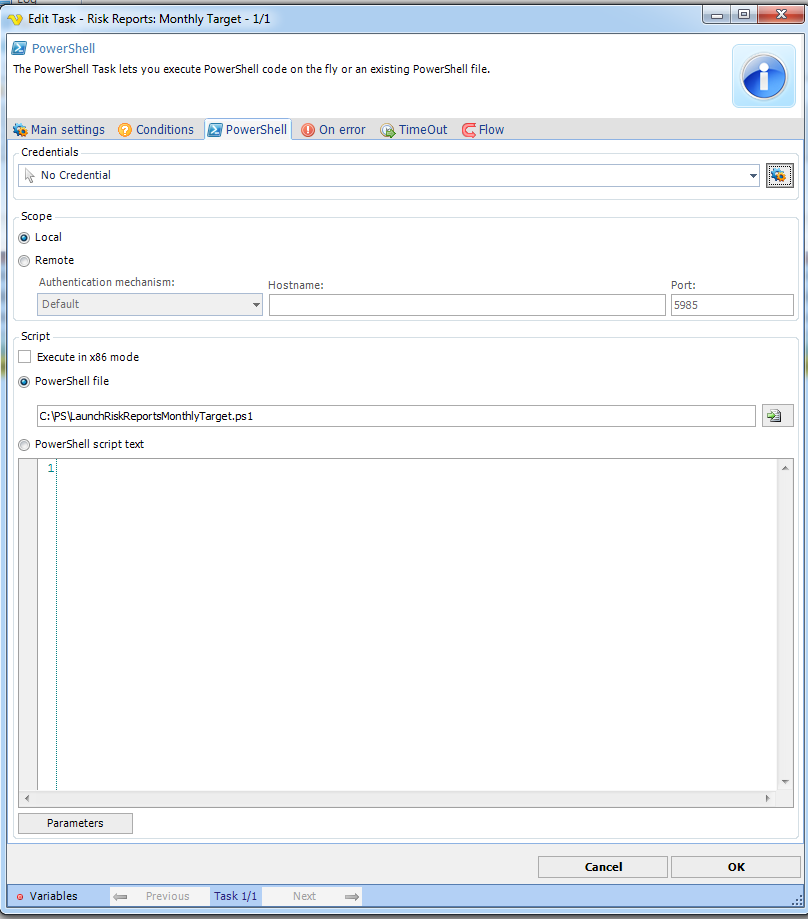Select the Remote scope radio button
This screenshot has width=808, height=919.
click(x=24, y=261)
